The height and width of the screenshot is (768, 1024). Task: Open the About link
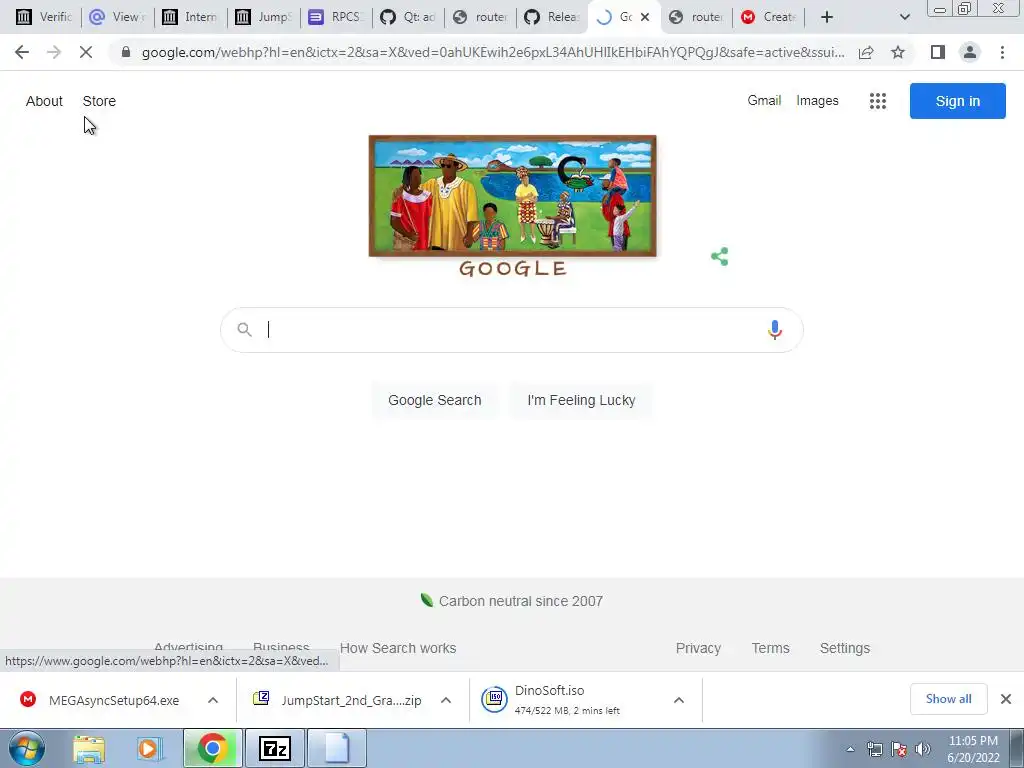[x=44, y=101]
